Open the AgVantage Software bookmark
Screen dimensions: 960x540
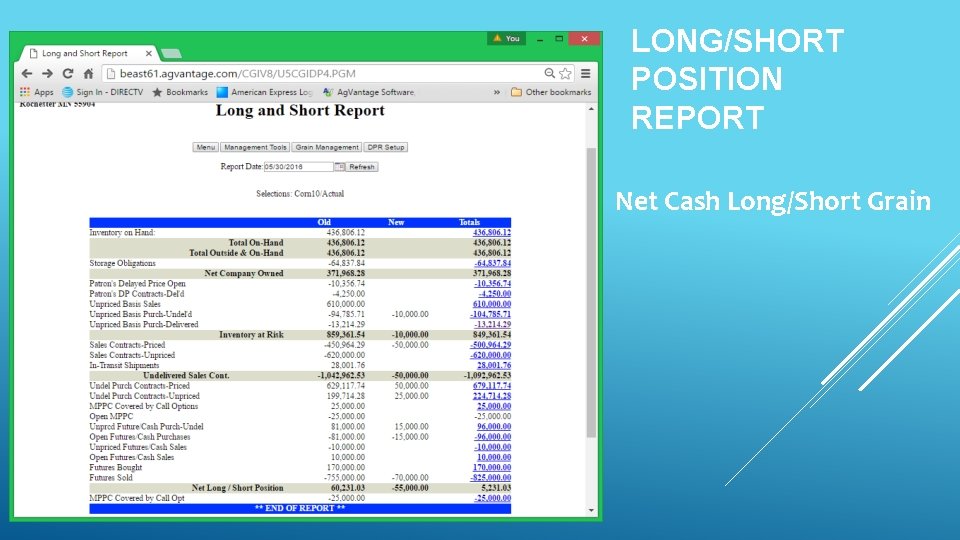369,92
